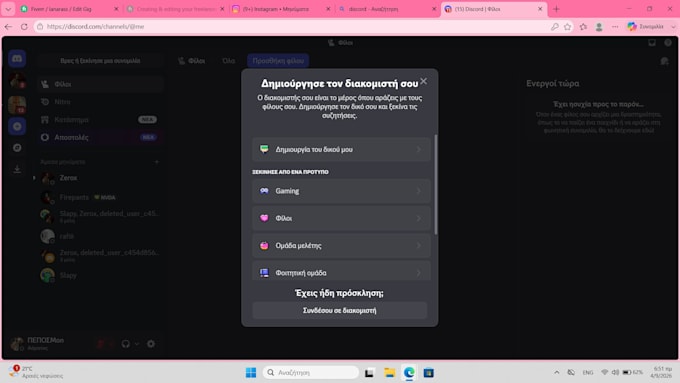Click plus to create a direct message
Viewport: 680px width, 383px height.
157,162
